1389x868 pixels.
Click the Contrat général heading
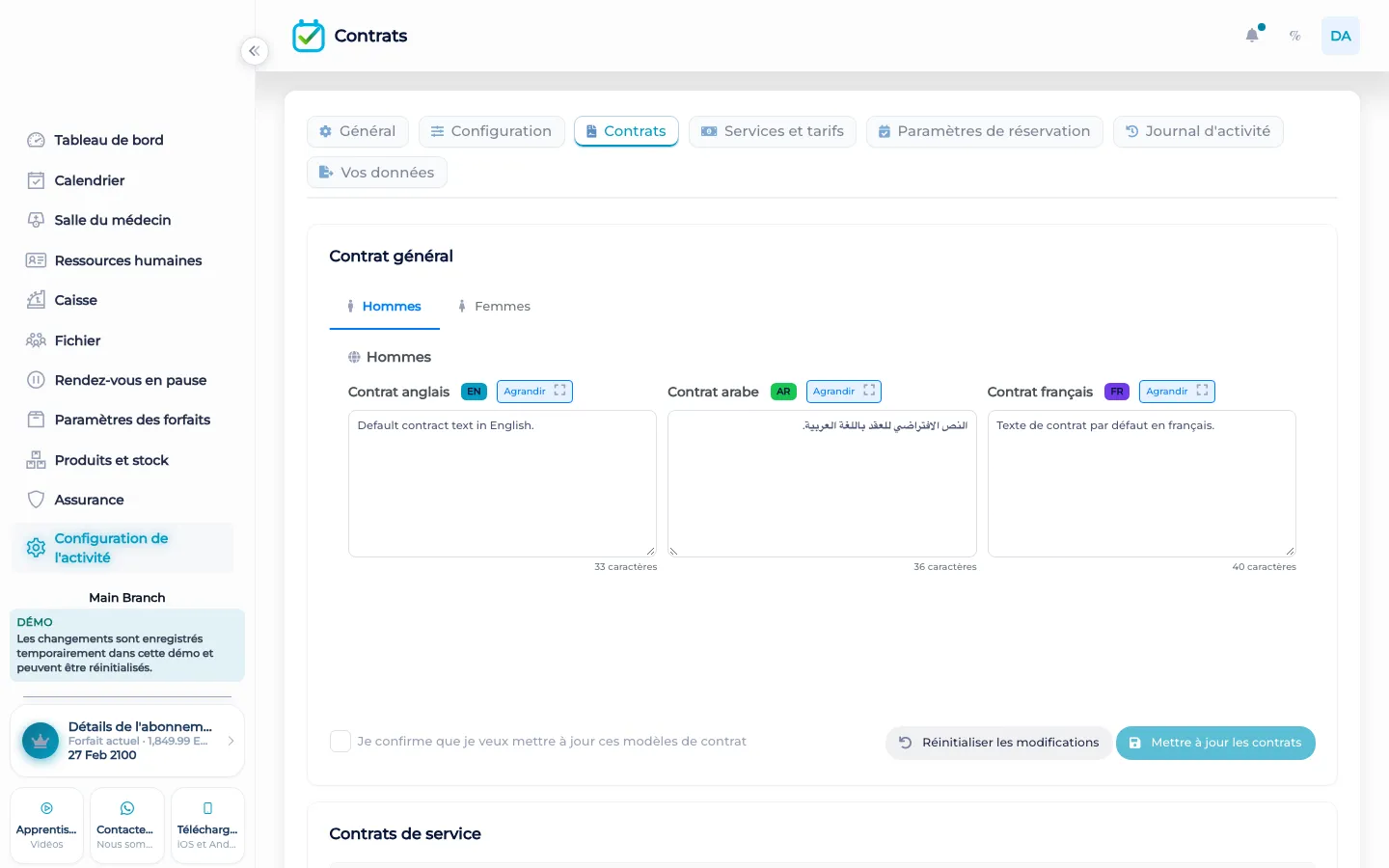(x=391, y=257)
